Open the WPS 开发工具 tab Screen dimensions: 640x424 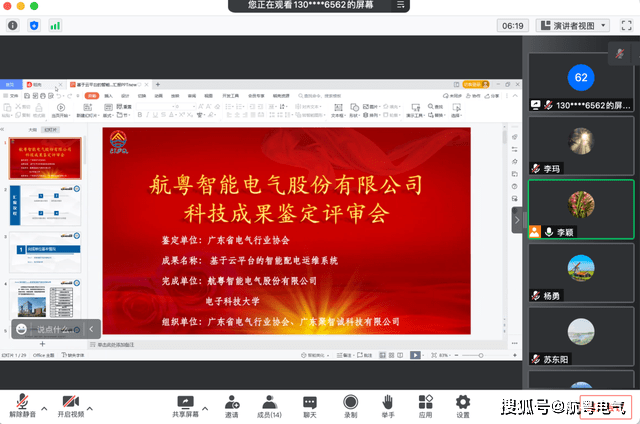[x=231, y=96]
